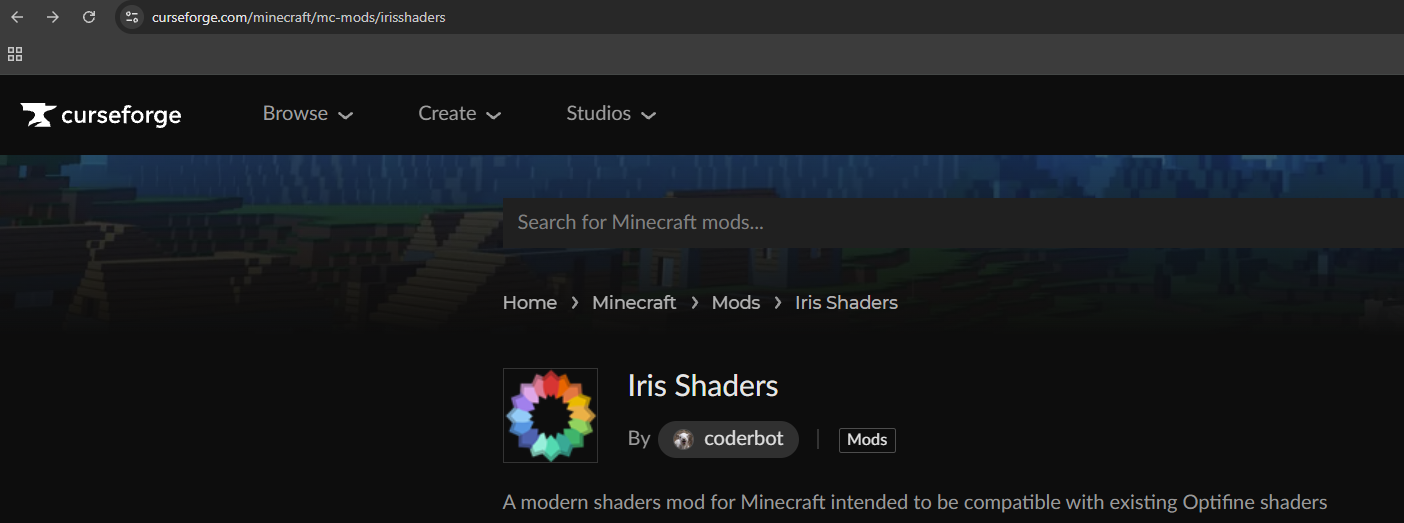This screenshot has height=523, width=1404.
Task: Open site information icon in address bar
Action: (132, 17)
